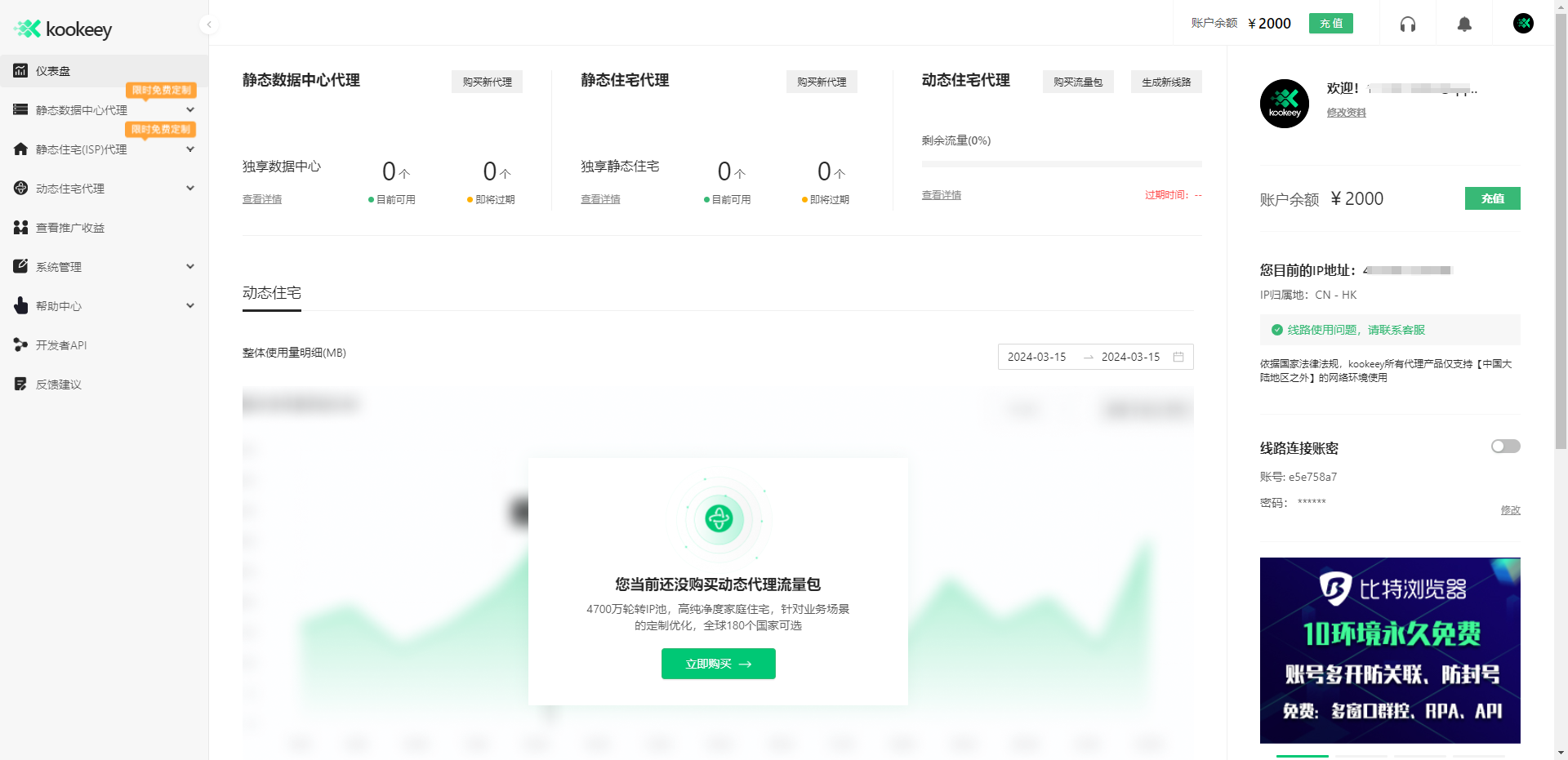Click the kookeey logo in the sidebar
The width and height of the screenshot is (1568, 760).
pyautogui.click(x=61, y=29)
